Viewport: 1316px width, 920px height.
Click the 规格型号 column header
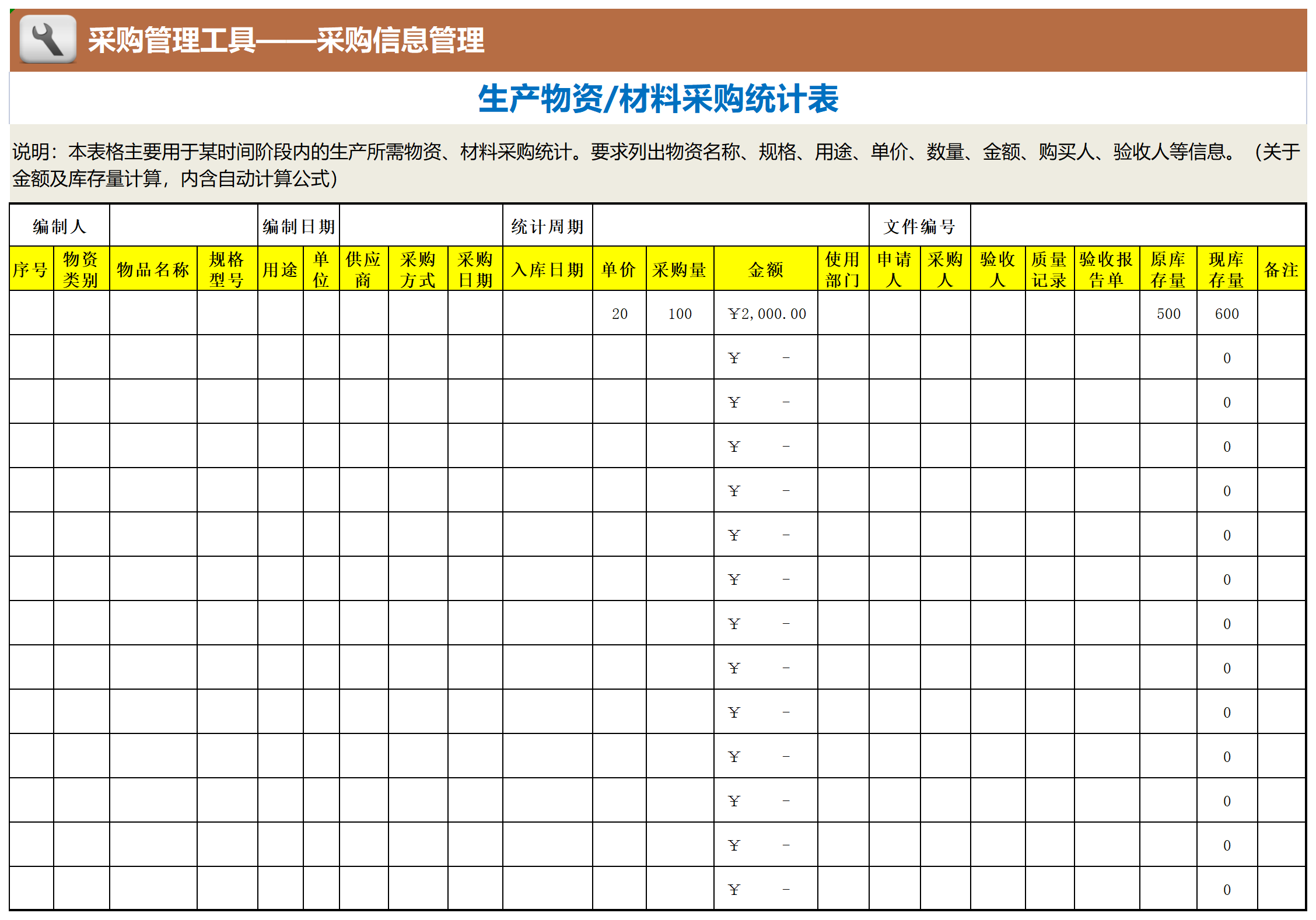[x=228, y=269]
